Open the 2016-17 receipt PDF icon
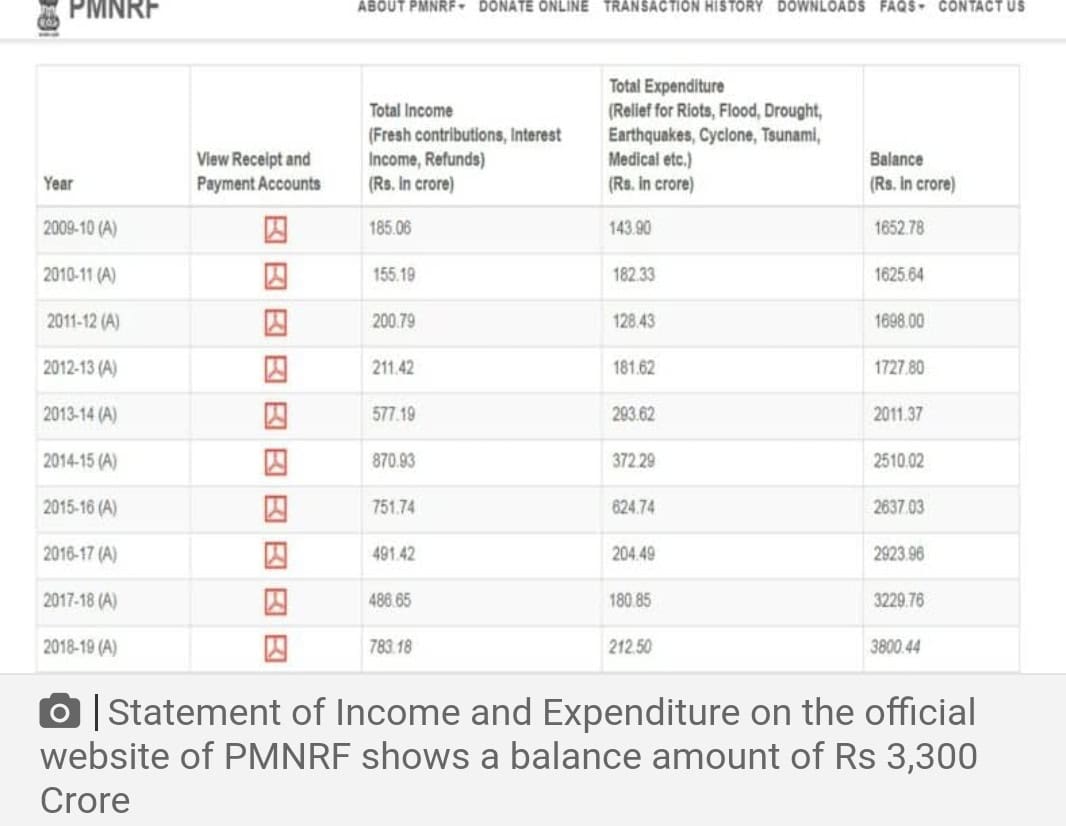1066x826 pixels. point(275,555)
